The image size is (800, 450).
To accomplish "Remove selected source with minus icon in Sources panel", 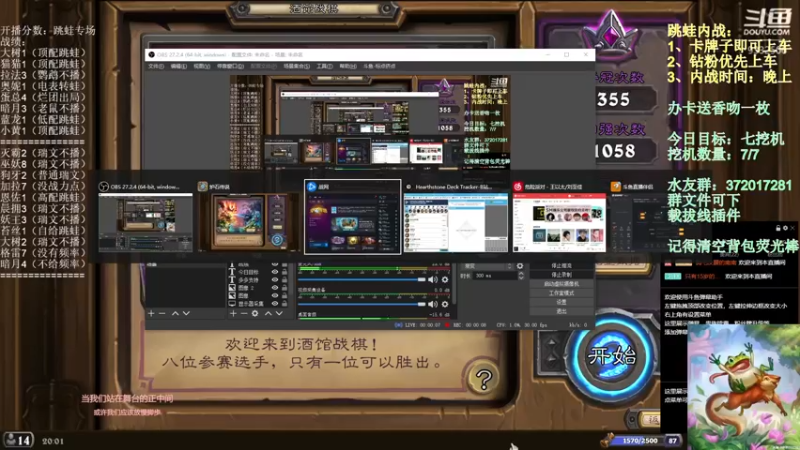I will [243, 313].
